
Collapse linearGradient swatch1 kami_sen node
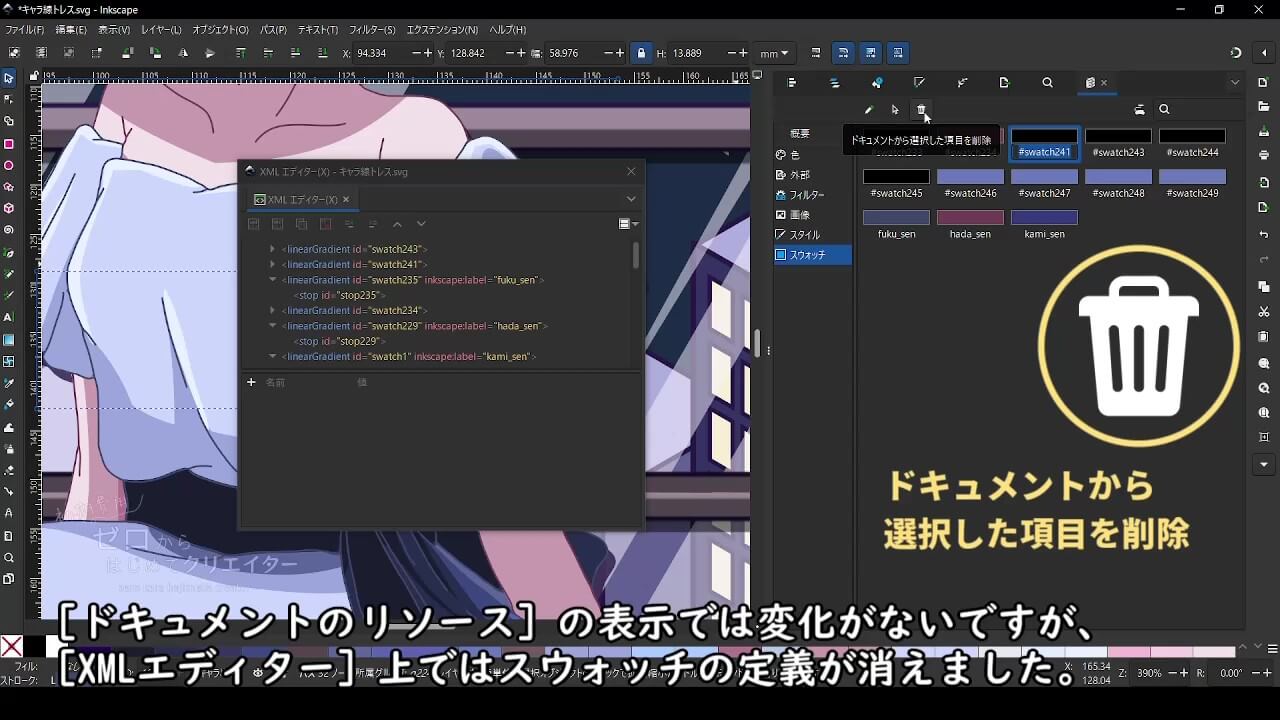point(272,356)
